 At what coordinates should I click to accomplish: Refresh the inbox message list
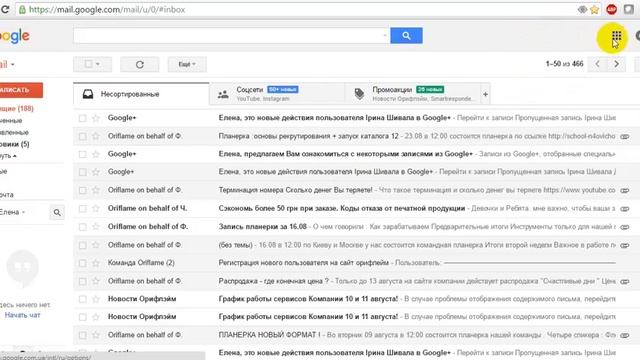(x=140, y=64)
